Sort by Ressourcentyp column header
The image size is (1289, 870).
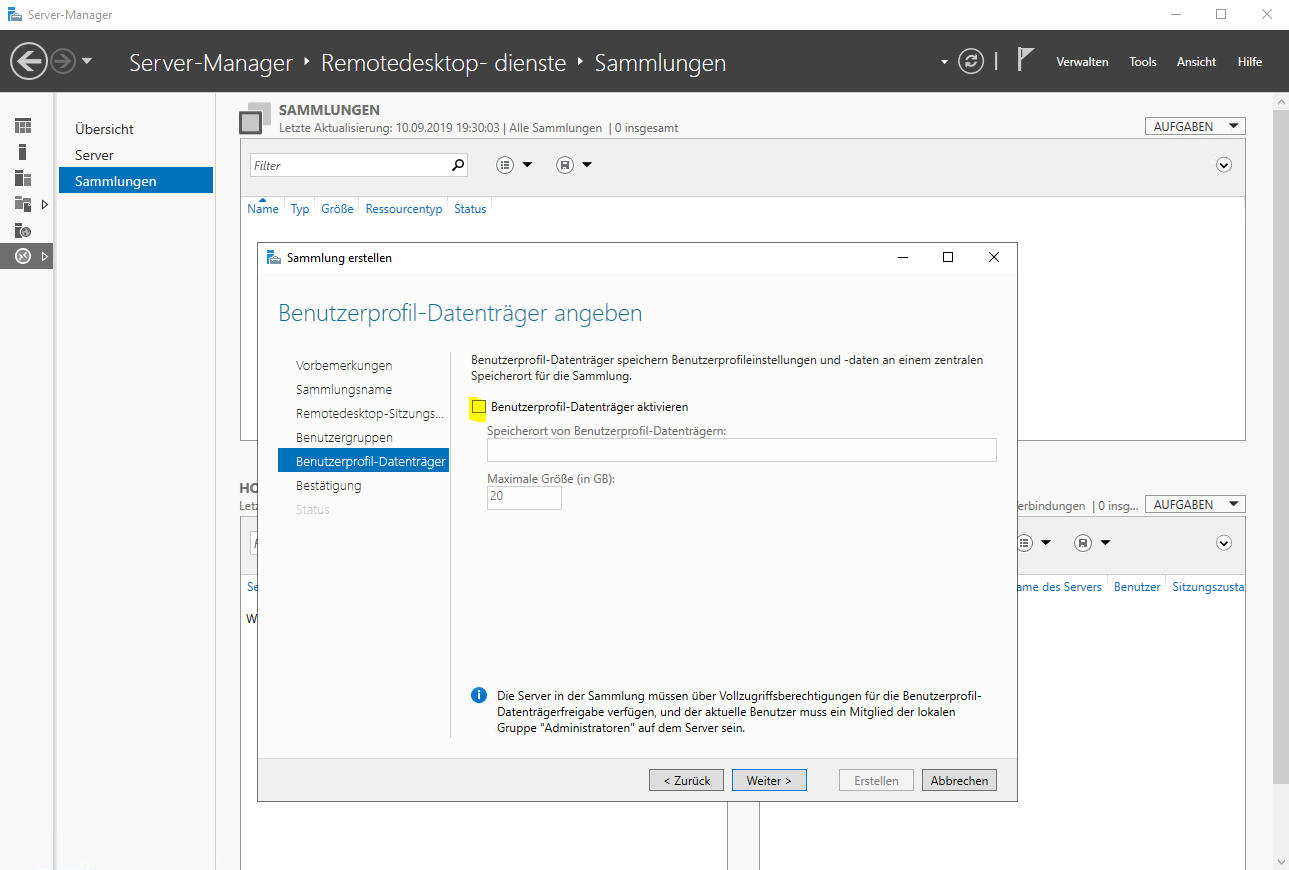point(404,209)
